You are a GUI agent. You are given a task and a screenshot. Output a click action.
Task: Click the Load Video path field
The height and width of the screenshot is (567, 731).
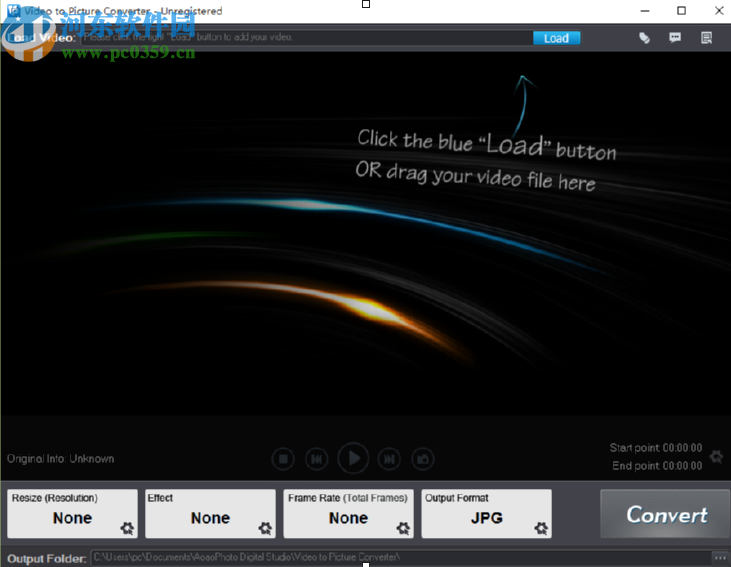point(306,38)
